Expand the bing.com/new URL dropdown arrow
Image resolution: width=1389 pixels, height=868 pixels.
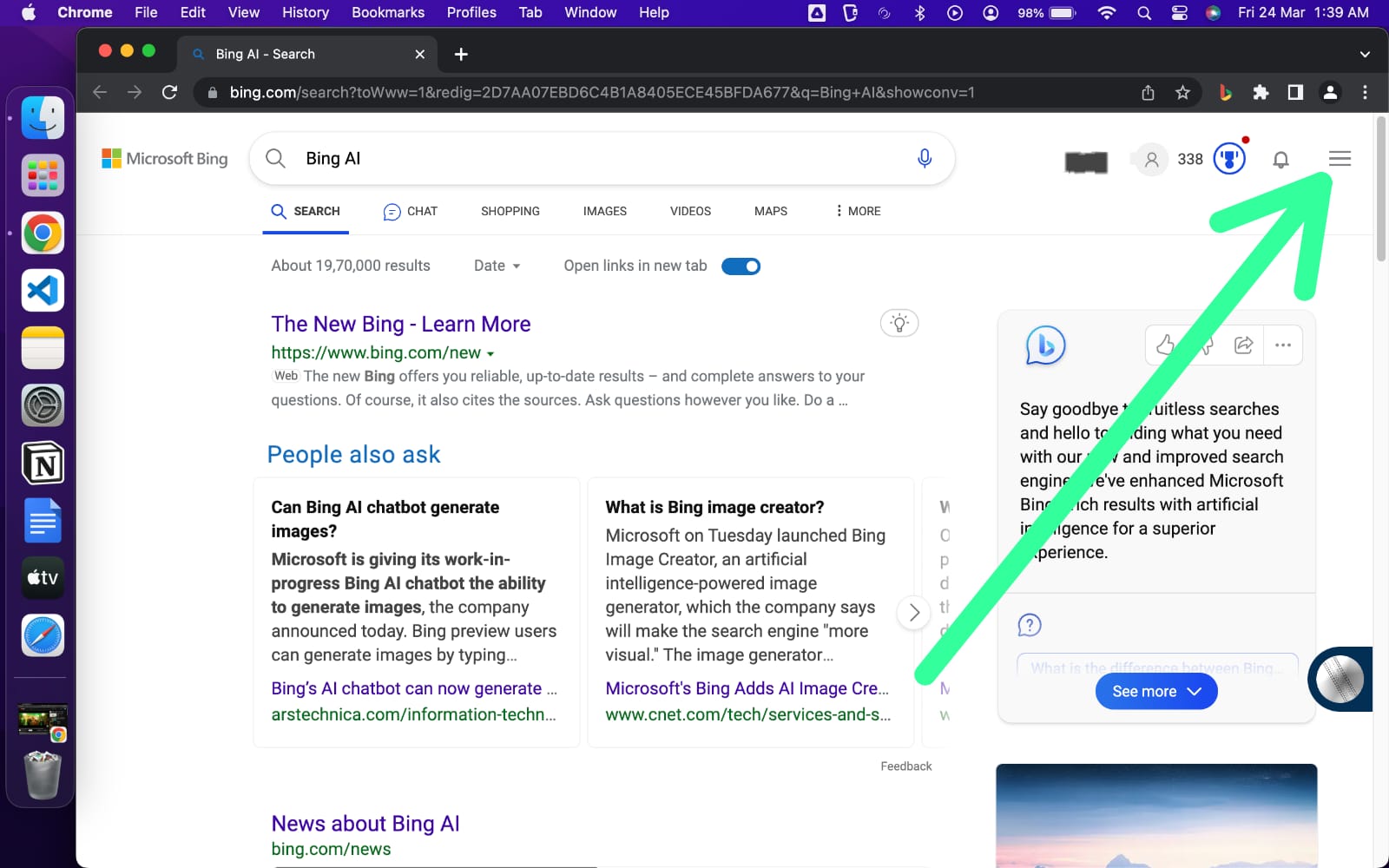[x=490, y=354]
